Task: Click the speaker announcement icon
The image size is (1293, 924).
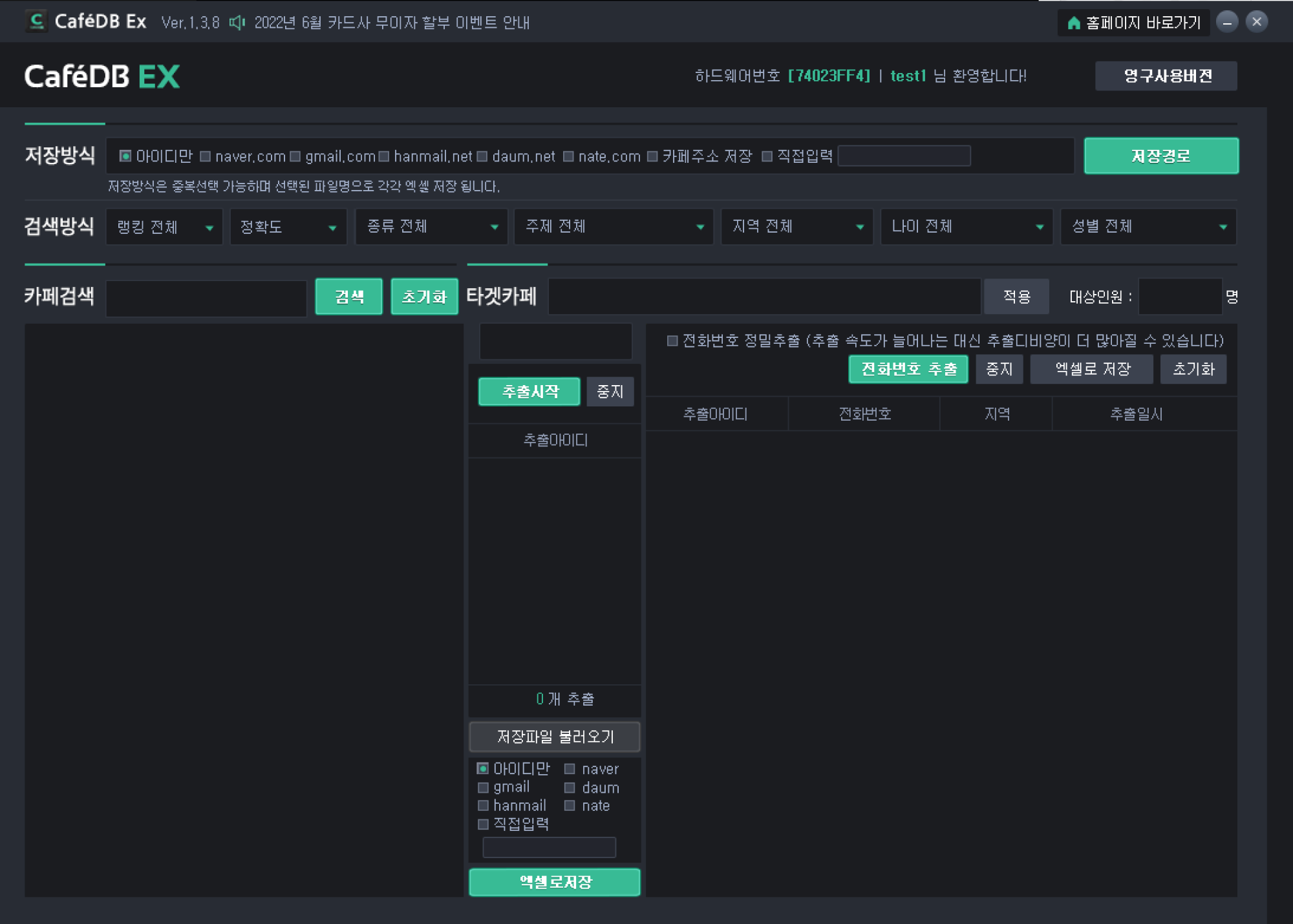Action: coord(237,23)
